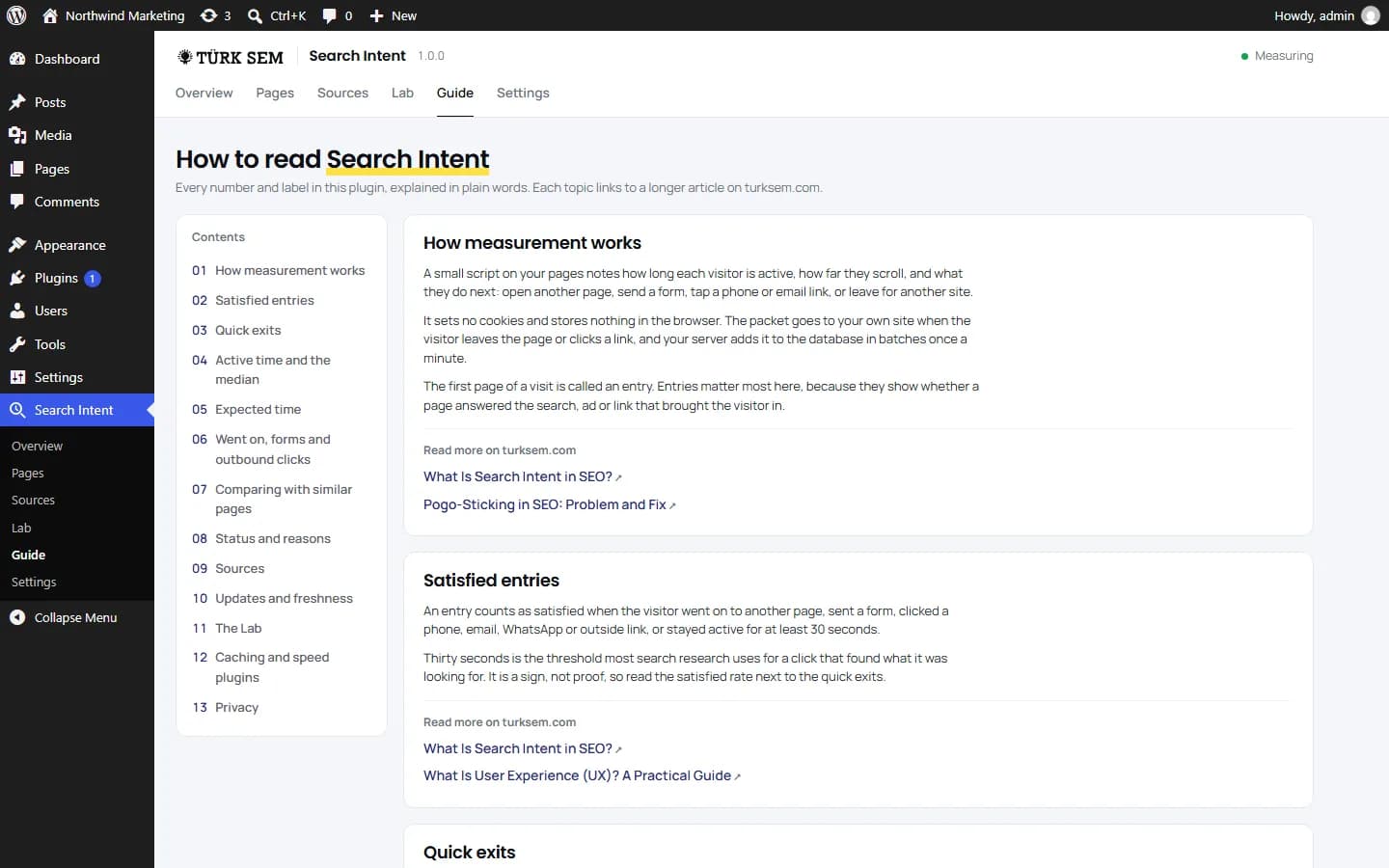Click the Media icon in sidebar
The height and width of the screenshot is (868, 1389).
click(x=17, y=135)
